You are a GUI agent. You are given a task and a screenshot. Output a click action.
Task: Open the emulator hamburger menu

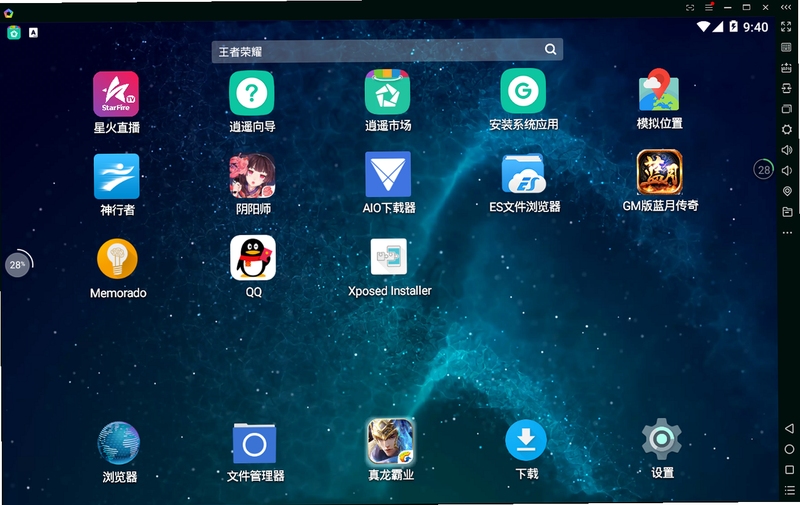[709, 7]
